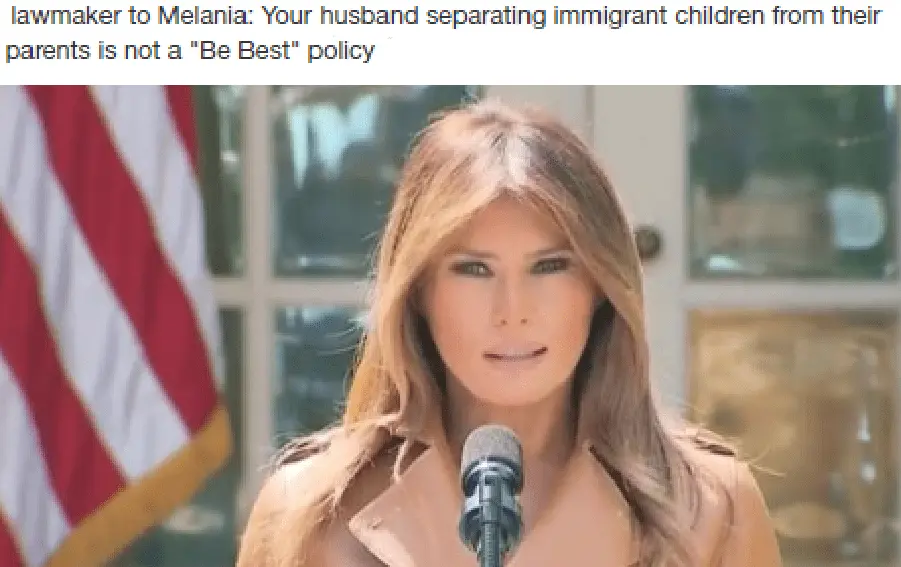Click the upper-right window pane in the photo
This screenshot has width=901, height=567.
coord(793,181)
